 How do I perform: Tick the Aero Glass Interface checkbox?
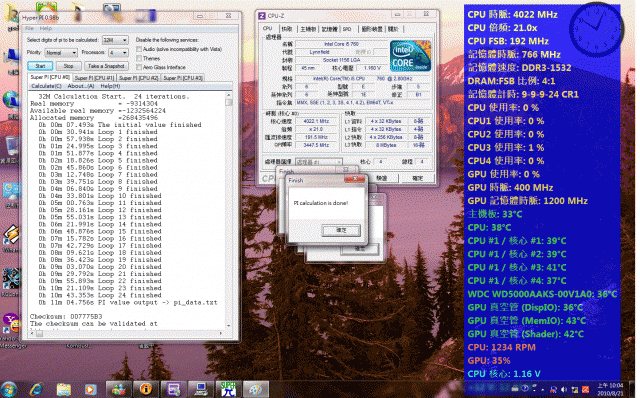coord(139,67)
